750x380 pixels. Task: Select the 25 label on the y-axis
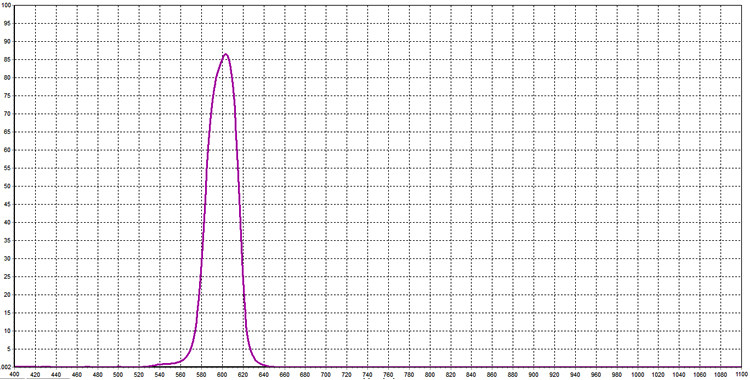(8, 277)
